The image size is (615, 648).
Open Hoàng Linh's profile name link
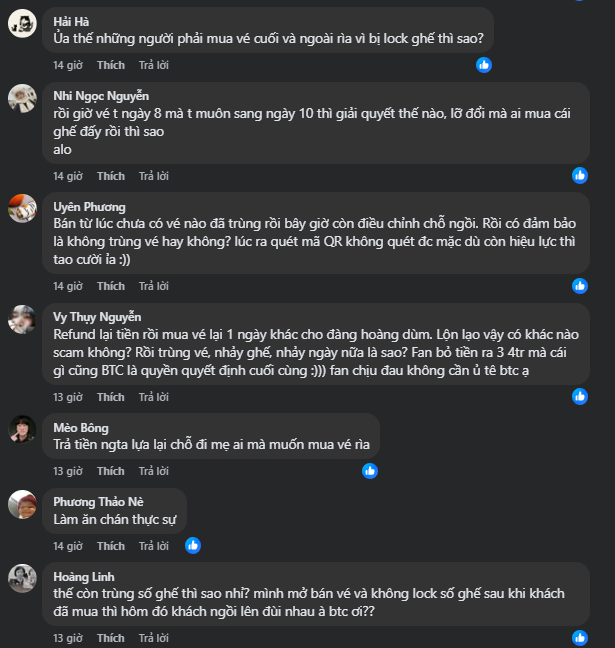point(84,576)
